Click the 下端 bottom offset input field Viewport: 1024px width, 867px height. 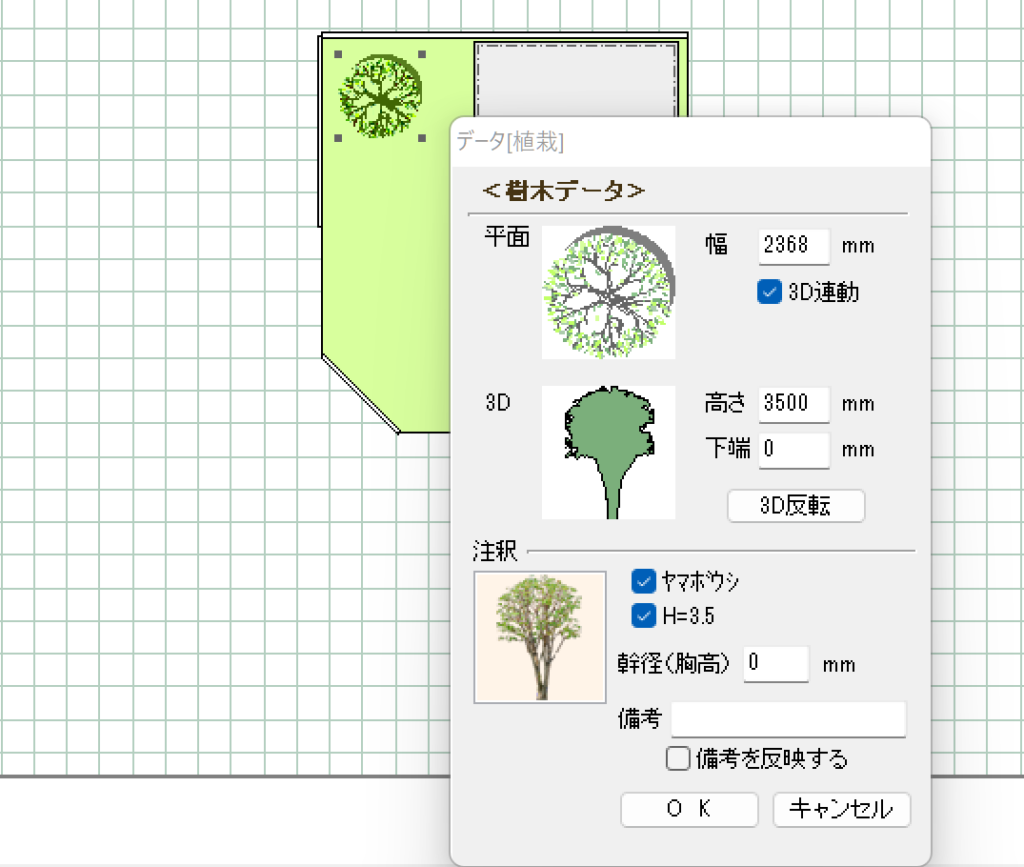pos(794,450)
